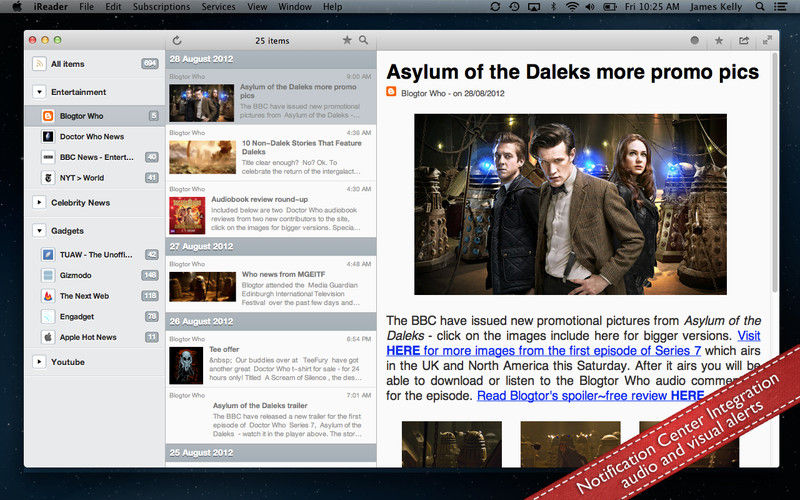Viewport: 800px width, 500px height.
Task: Enter fullscreen using the arrows icon
Action: point(768,41)
